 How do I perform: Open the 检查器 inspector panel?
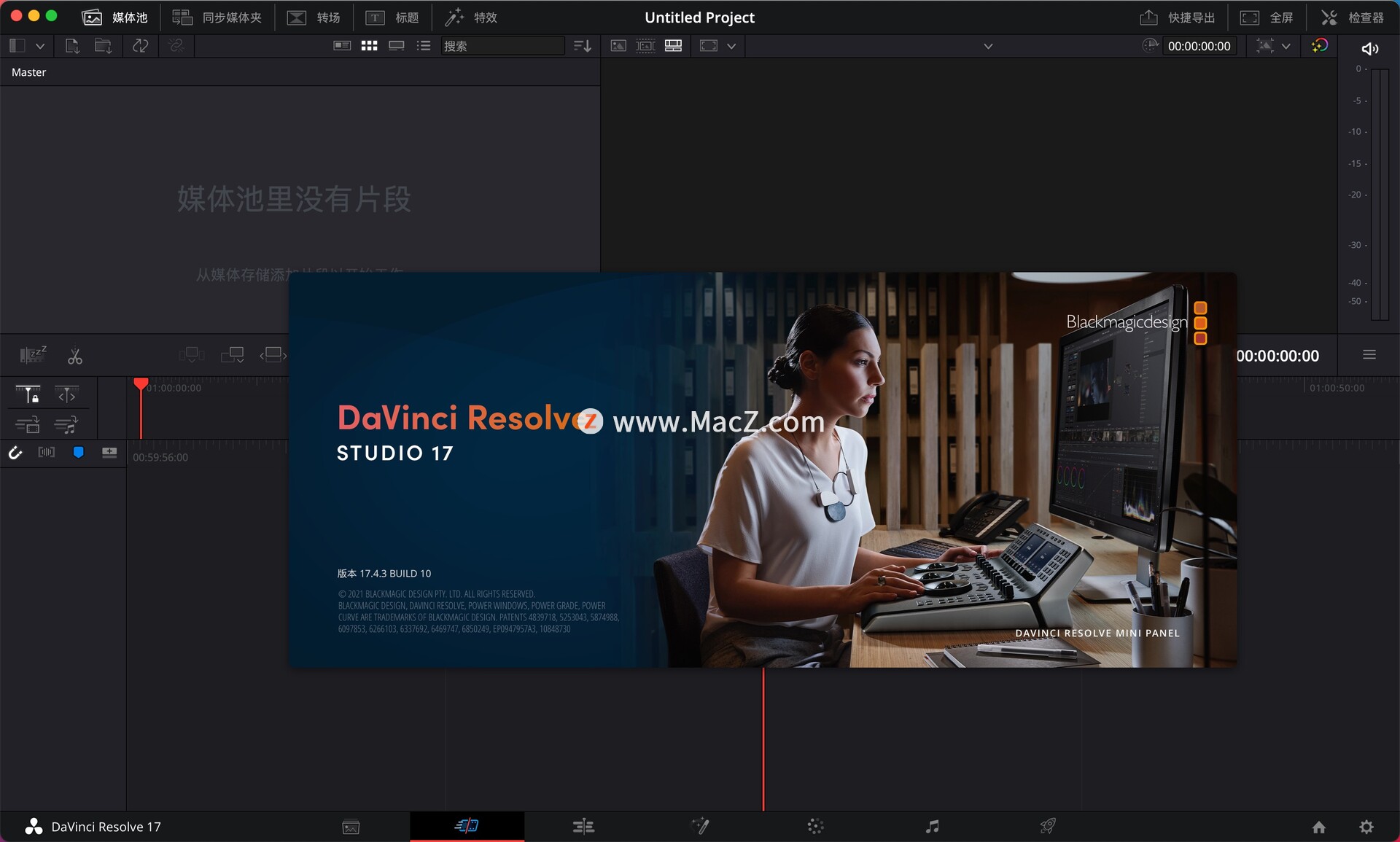[x=1353, y=17]
